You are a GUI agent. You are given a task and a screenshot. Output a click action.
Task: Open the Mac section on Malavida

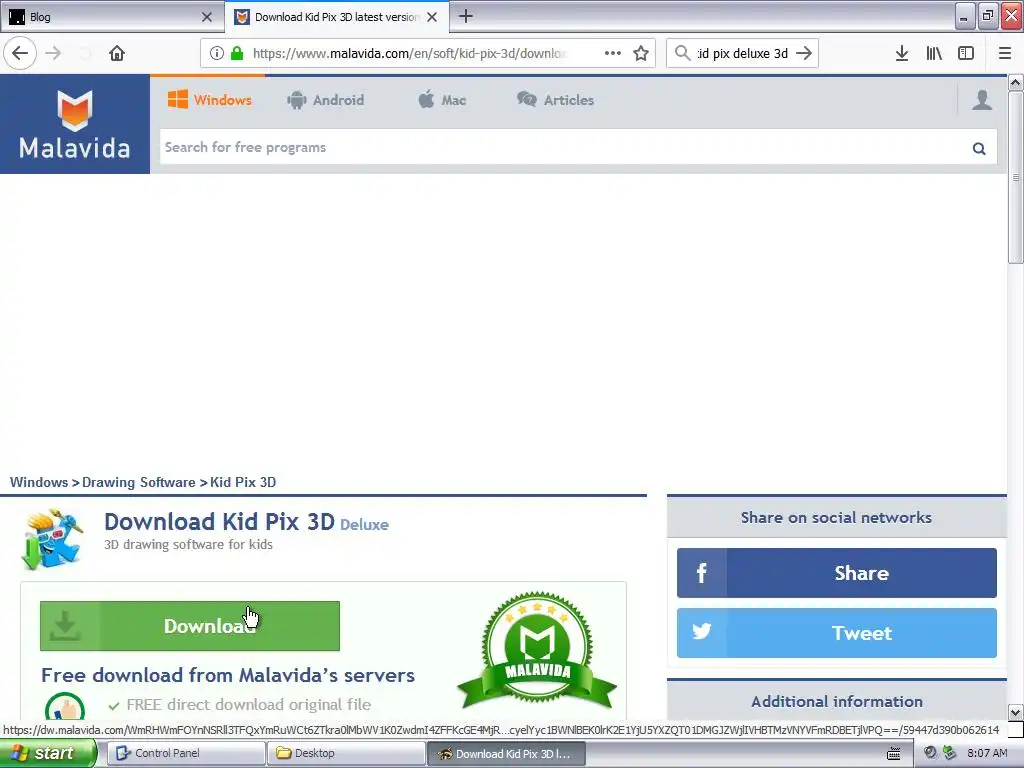tap(442, 100)
